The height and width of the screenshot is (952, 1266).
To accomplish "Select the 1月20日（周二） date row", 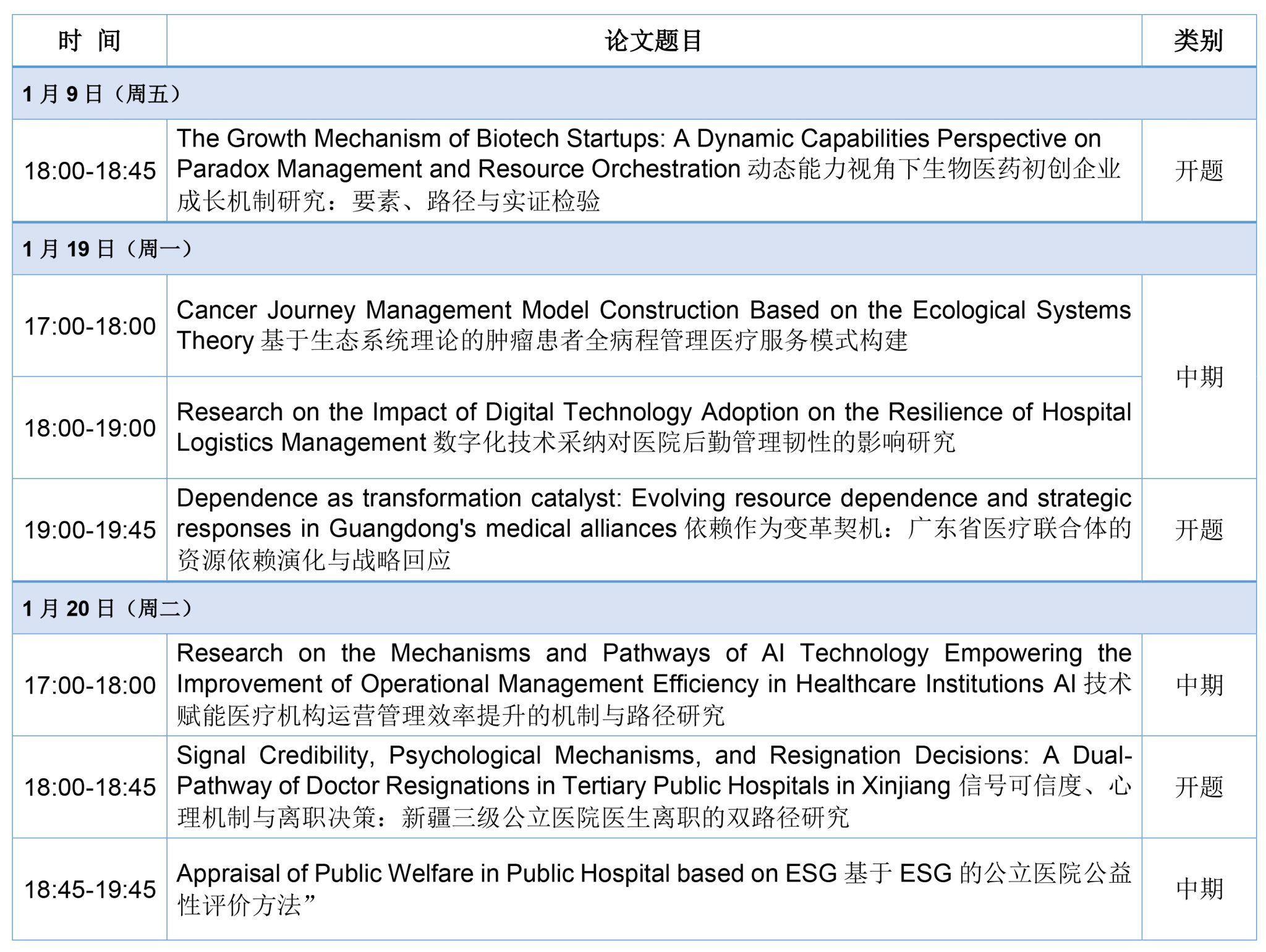I will (108, 608).
